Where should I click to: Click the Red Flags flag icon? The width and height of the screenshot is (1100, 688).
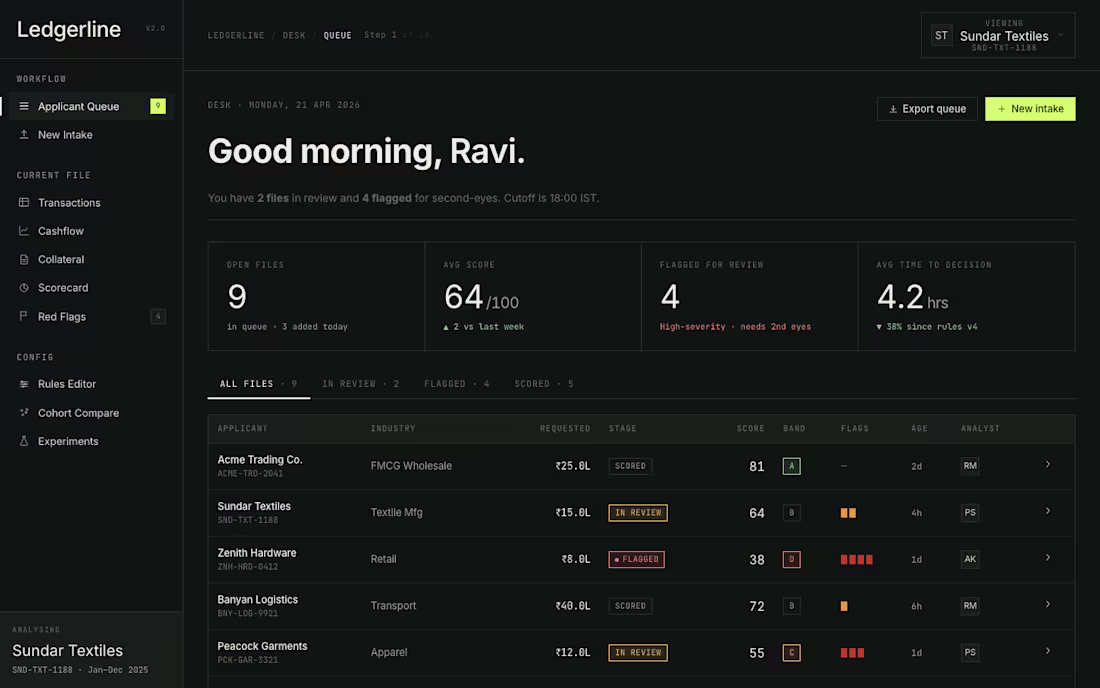tap(24, 316)
